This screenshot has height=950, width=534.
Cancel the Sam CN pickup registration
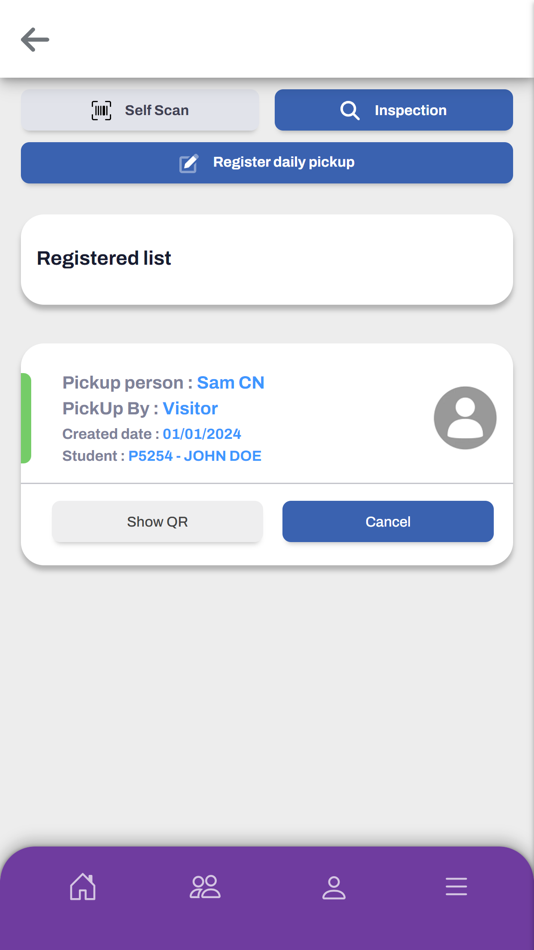pos(388,522)
